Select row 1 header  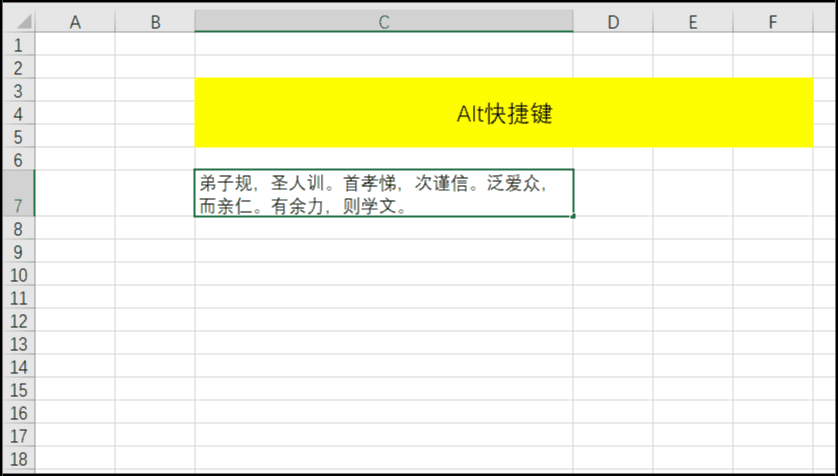(19, 45)
